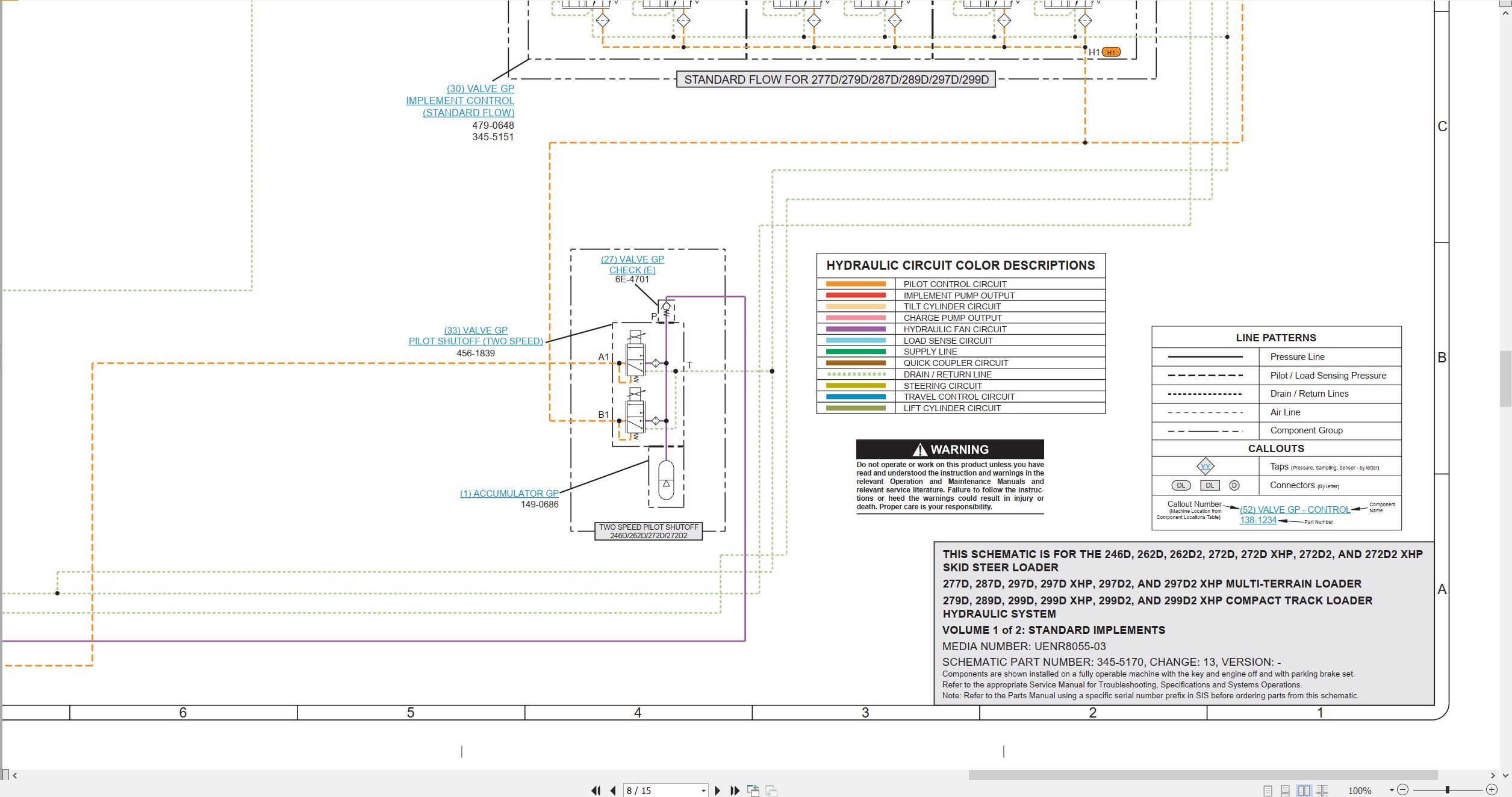Click the red IMPLEMENT PUMP OUTPUT swatch
1512x797 pixels.
[x=856, y=296]
